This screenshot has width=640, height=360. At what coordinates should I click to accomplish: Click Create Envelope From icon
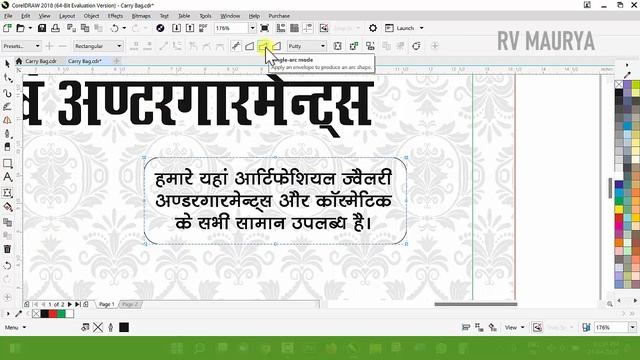click(x=370, y=46)
